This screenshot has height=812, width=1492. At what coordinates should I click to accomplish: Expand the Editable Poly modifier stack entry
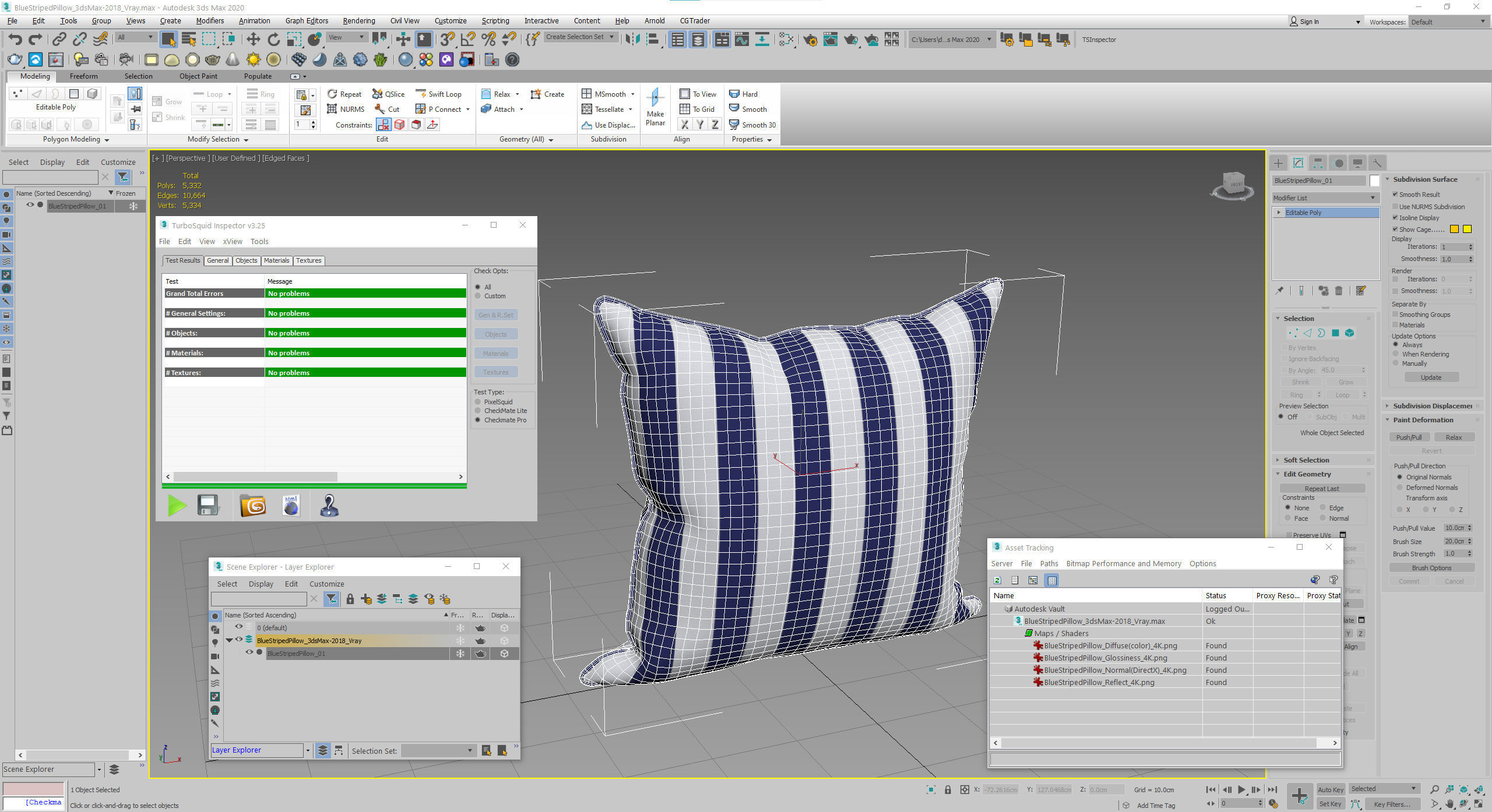click(x=1279, y=213)
